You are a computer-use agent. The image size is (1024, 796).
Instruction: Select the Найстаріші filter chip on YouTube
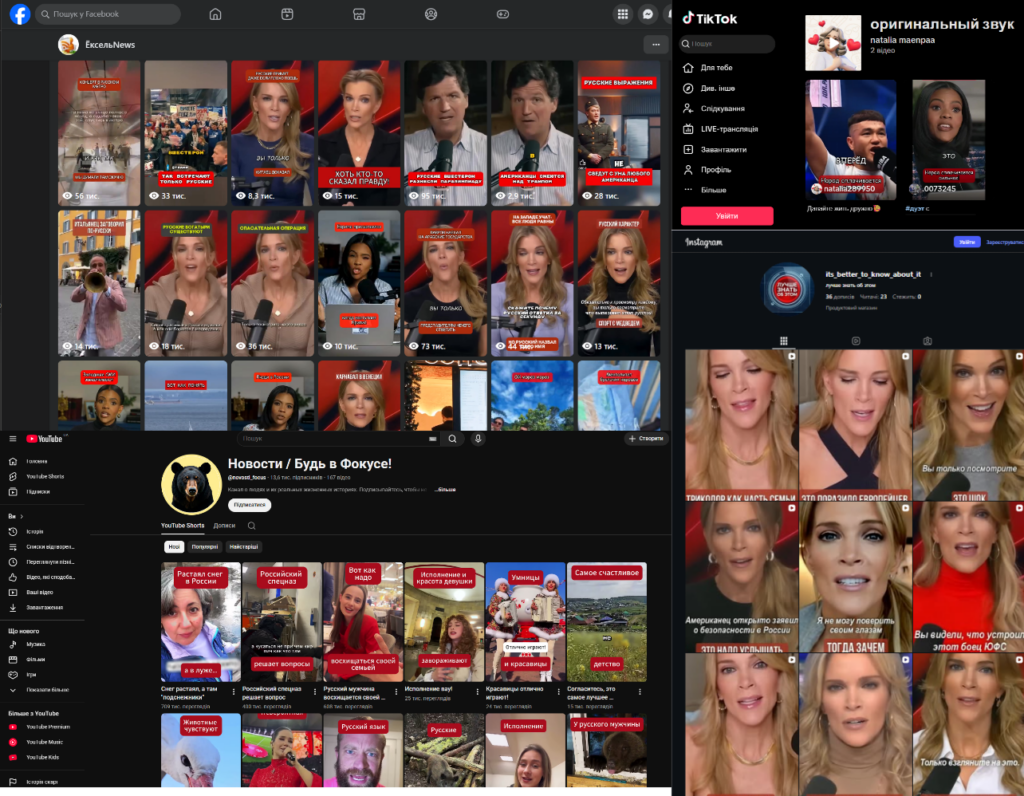pos(244,547)
